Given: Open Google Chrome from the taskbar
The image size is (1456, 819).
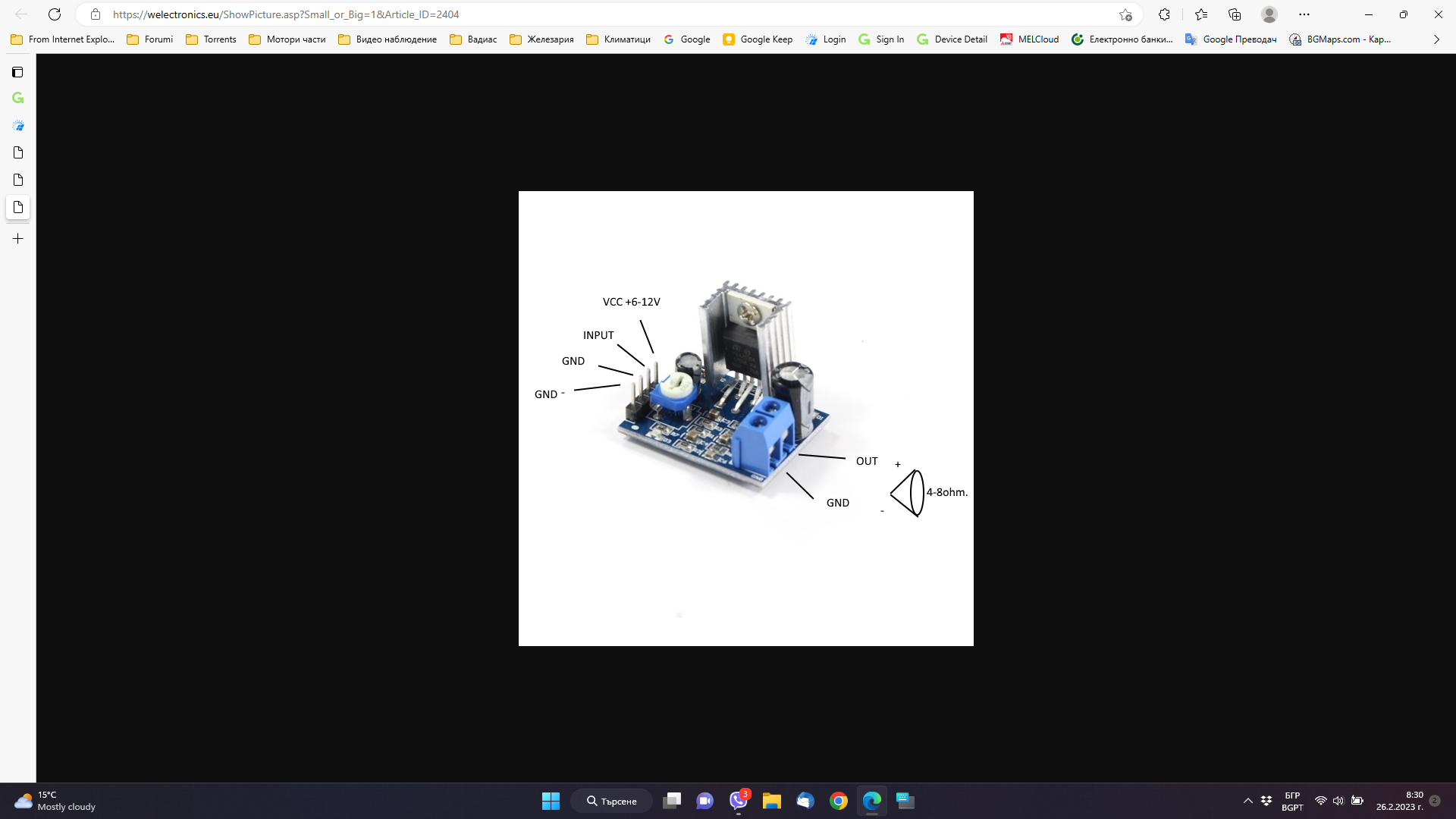Looking at the screenshot, I should (838, 801).
